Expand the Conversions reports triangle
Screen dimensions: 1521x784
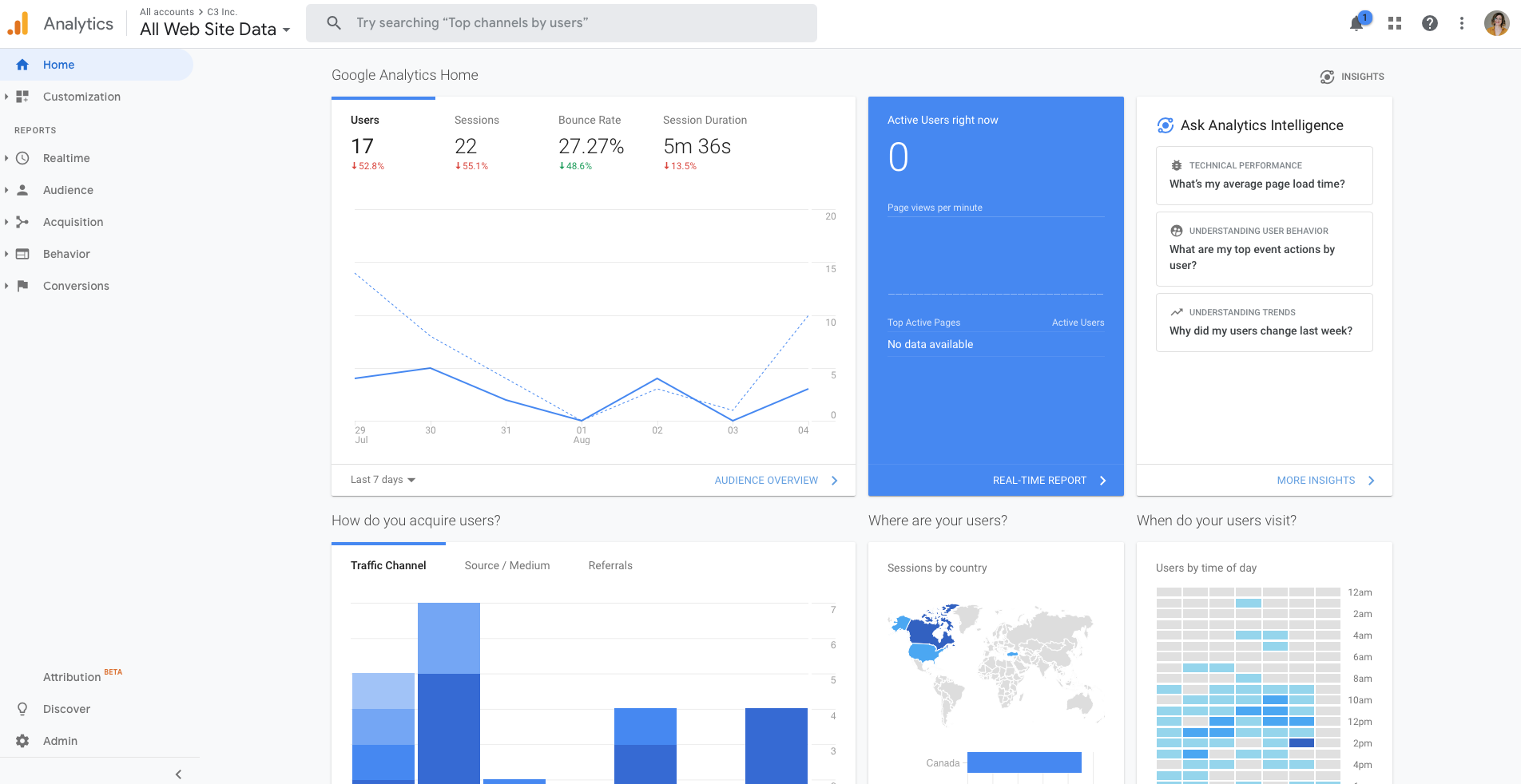[x=6, y=286]
